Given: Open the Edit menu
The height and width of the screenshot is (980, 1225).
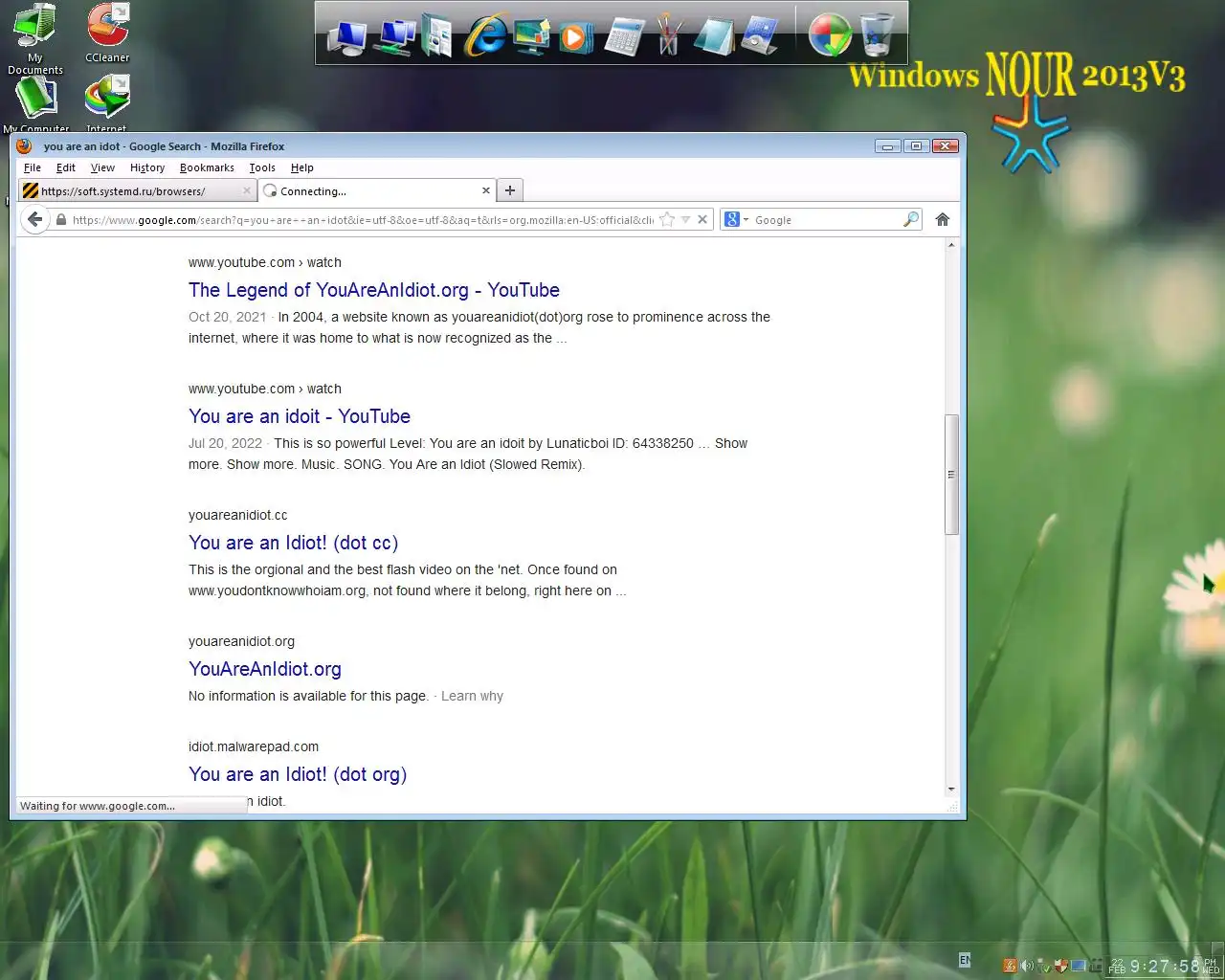Looking at the screenshot, I should [65, 167].
